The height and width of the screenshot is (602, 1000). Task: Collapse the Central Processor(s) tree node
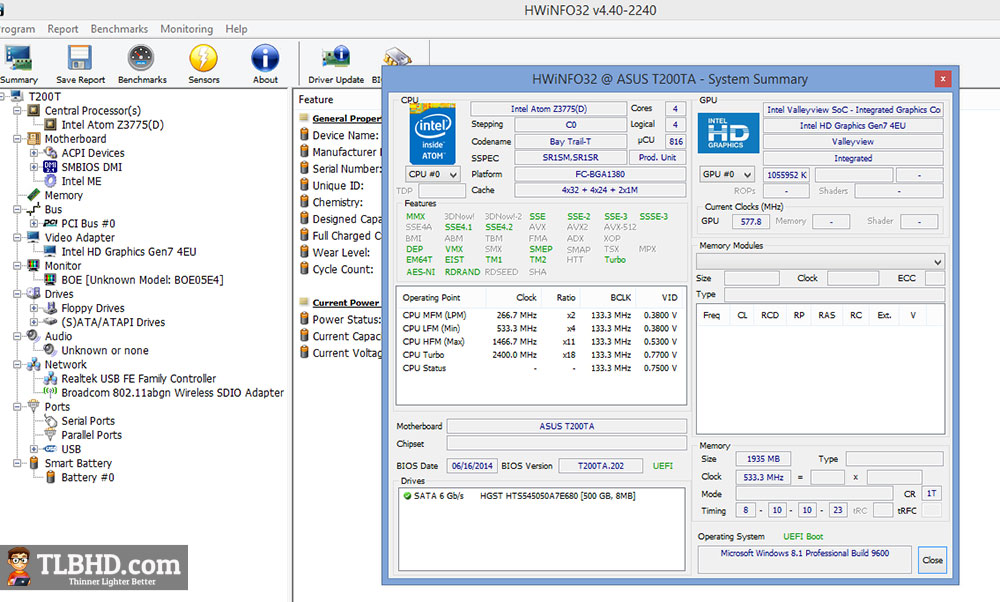click(x=17, y=110)
